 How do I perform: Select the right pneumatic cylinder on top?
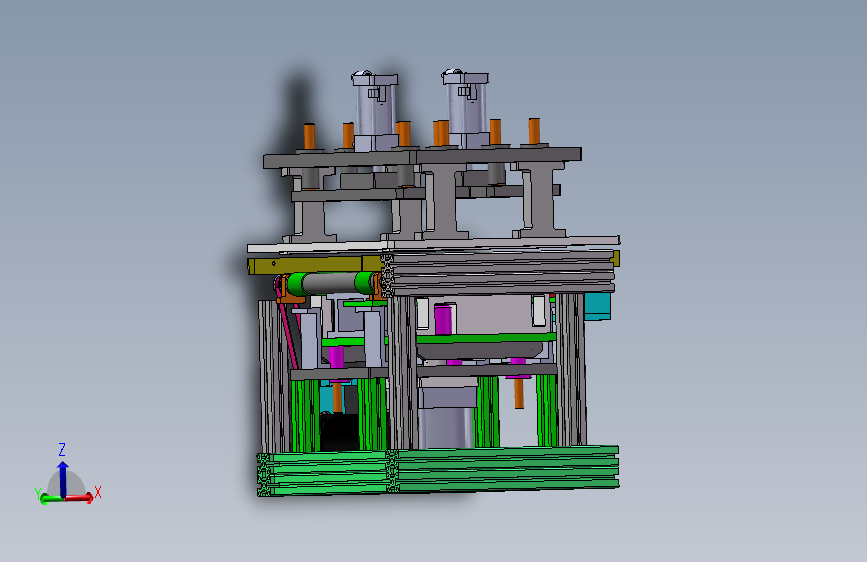pyautogui.click(x=466, y=109)
